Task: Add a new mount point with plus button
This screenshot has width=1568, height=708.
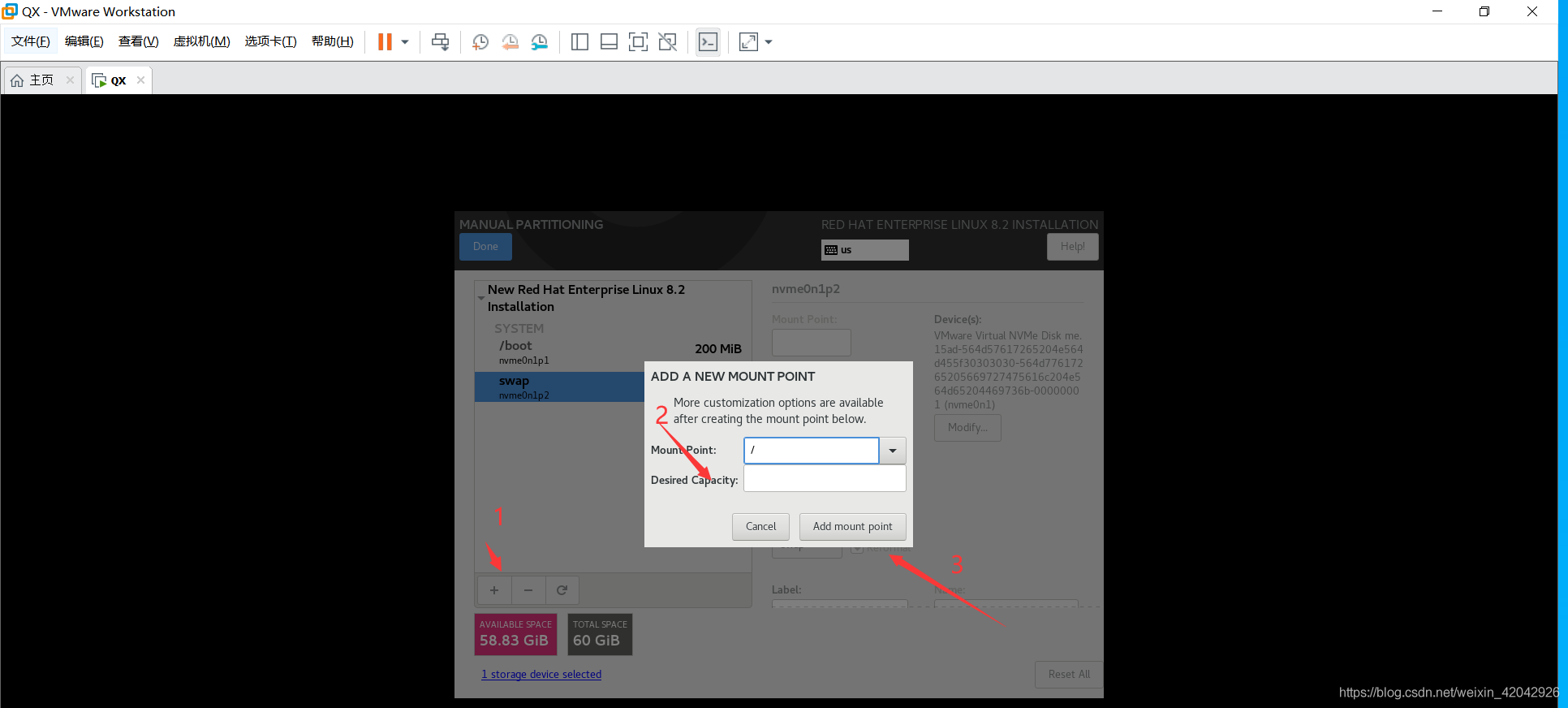Action: [494, 590]
